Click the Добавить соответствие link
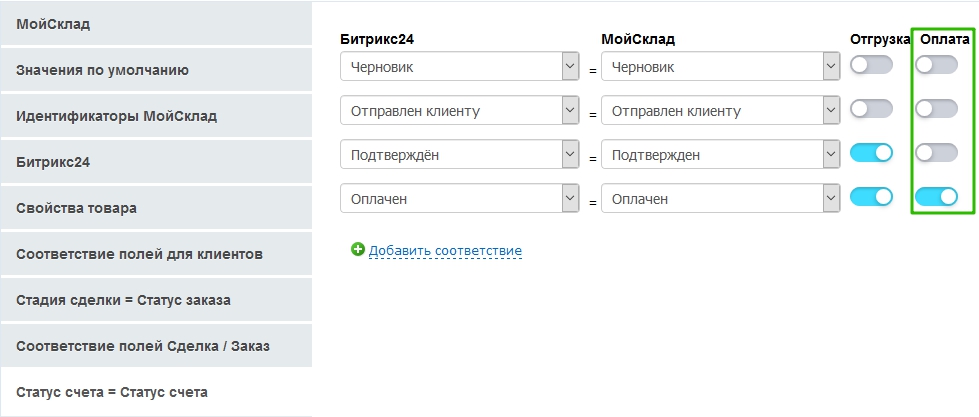The width and height of the screenshot is (979, 417). (445, 250)
